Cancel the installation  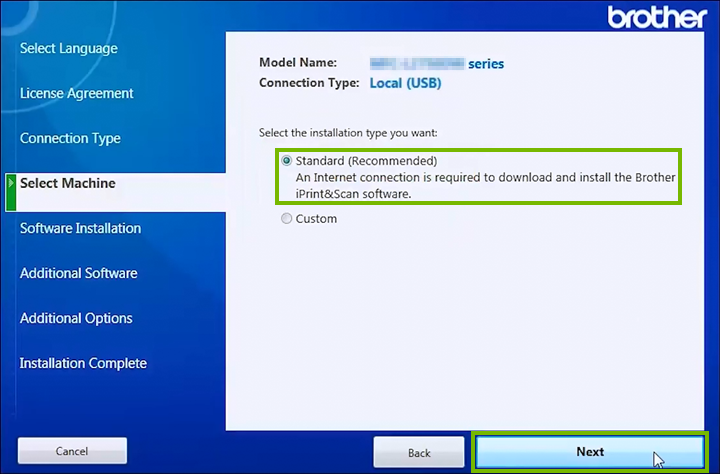tap(72, 451)
